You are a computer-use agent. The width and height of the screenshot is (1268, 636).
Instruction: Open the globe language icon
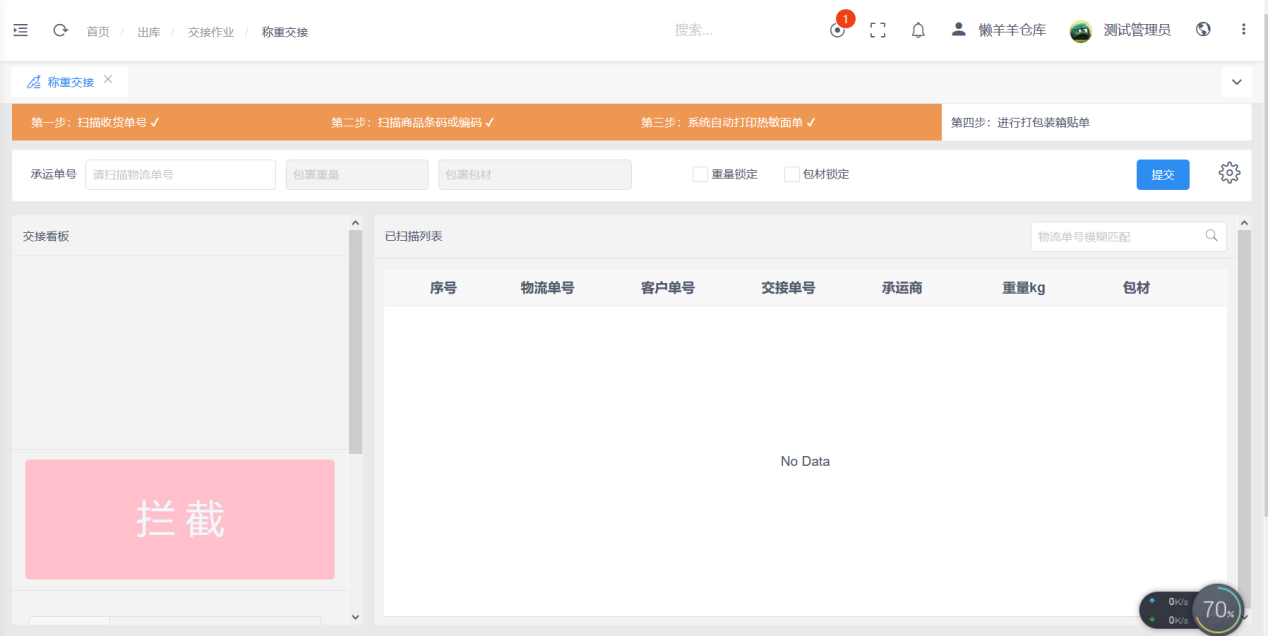1203,29
